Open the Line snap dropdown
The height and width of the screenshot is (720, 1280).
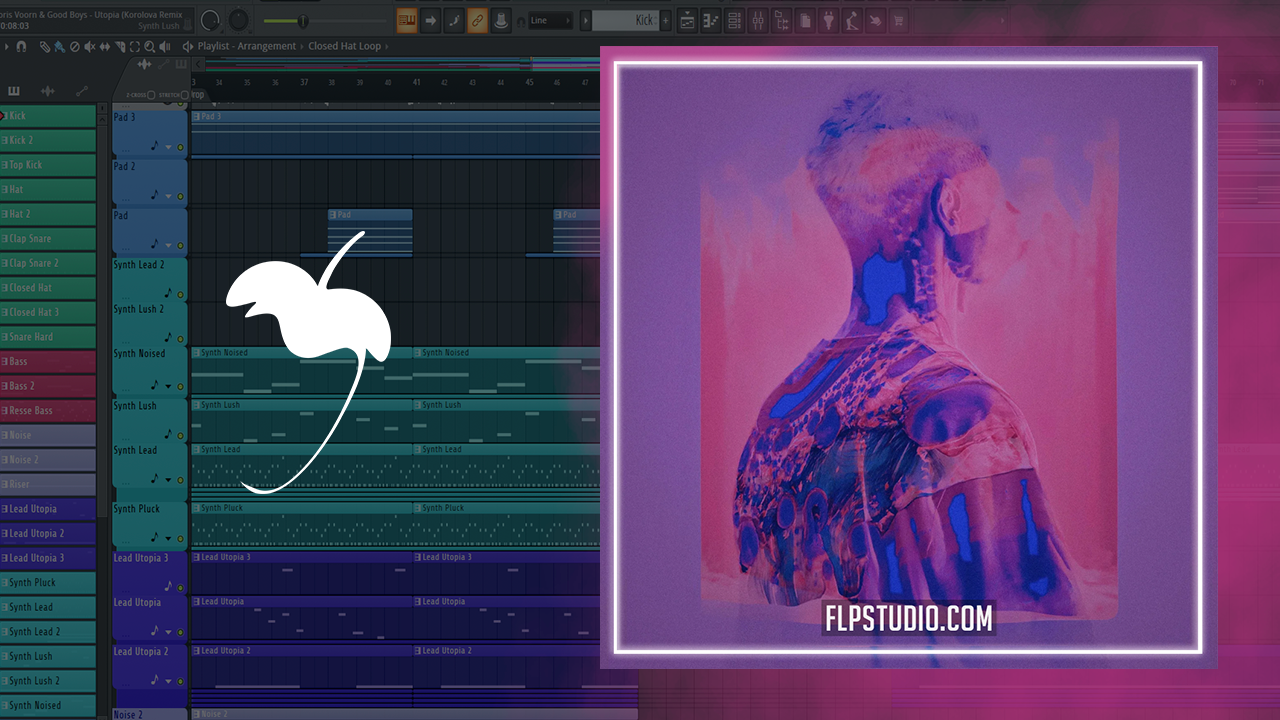[x=549, y=20]
